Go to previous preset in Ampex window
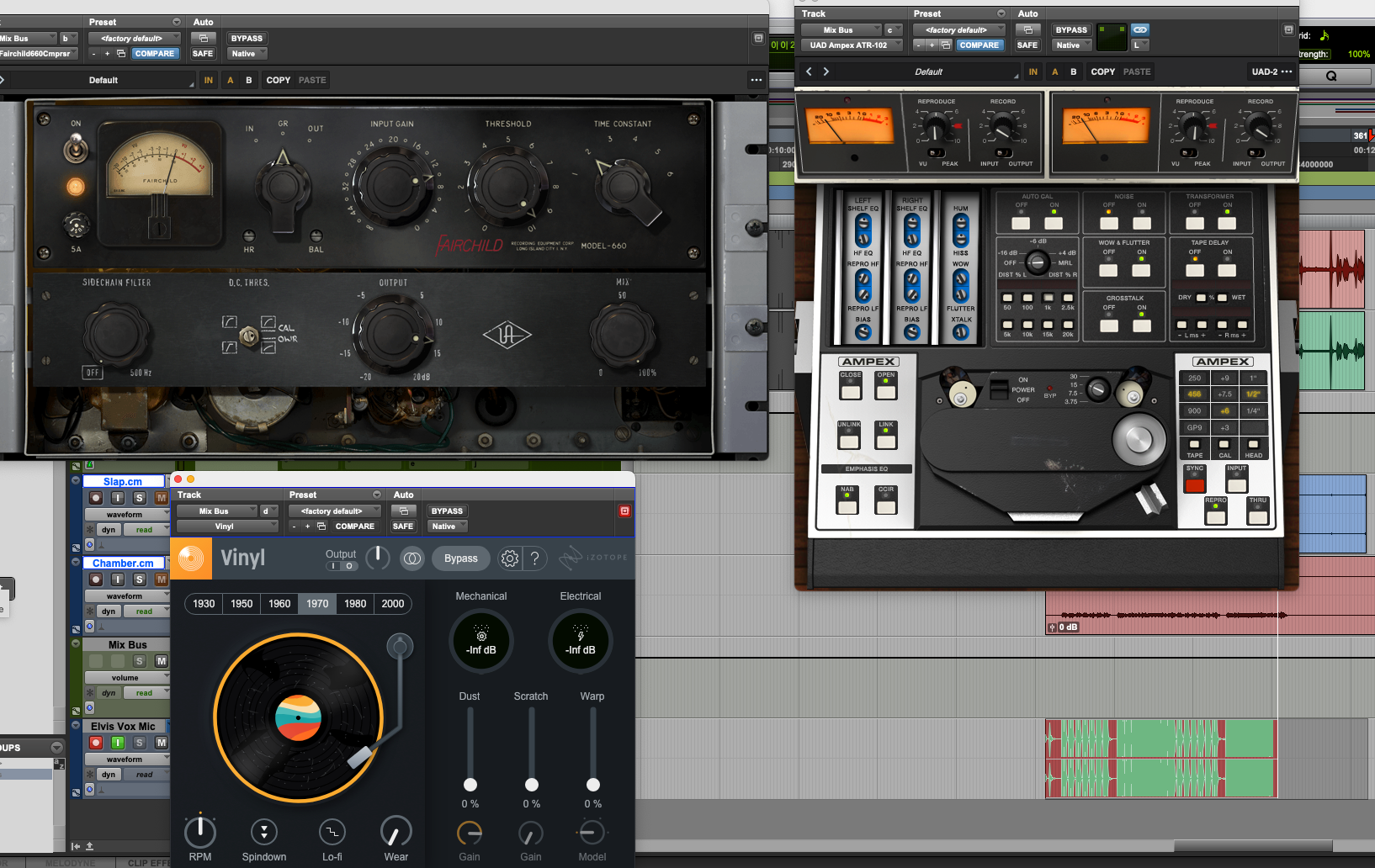Viewport: 1375px width, 868px height. [810, 71]
